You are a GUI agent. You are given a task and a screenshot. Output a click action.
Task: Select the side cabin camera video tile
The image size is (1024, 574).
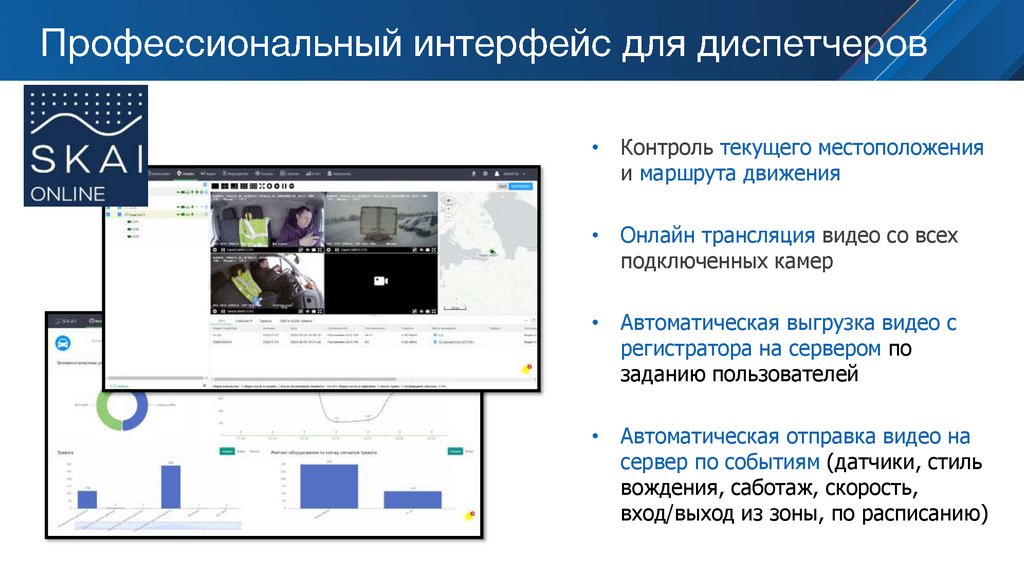click(267, 279)
